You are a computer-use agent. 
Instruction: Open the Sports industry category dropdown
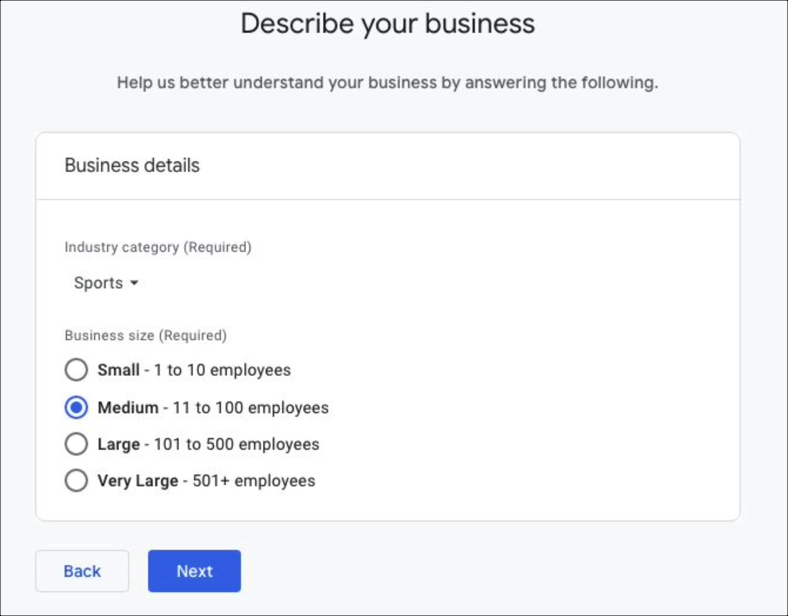click(x=106, y=283)
